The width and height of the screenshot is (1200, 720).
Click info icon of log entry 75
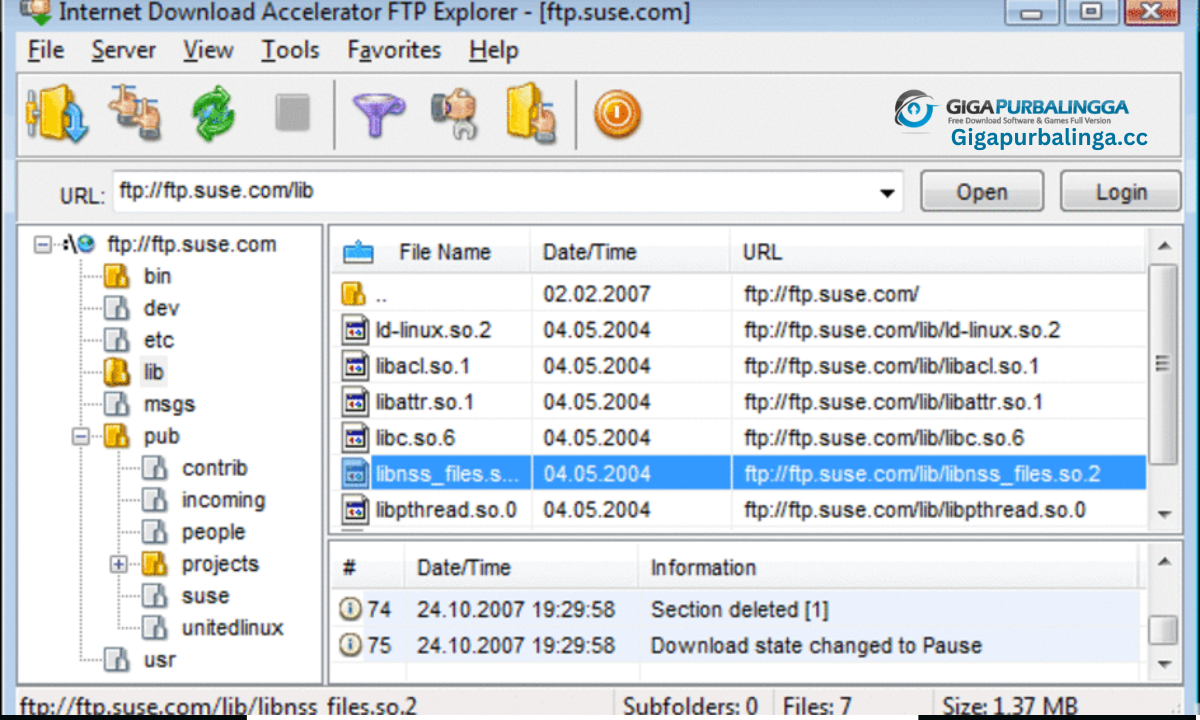click(350, 645)
